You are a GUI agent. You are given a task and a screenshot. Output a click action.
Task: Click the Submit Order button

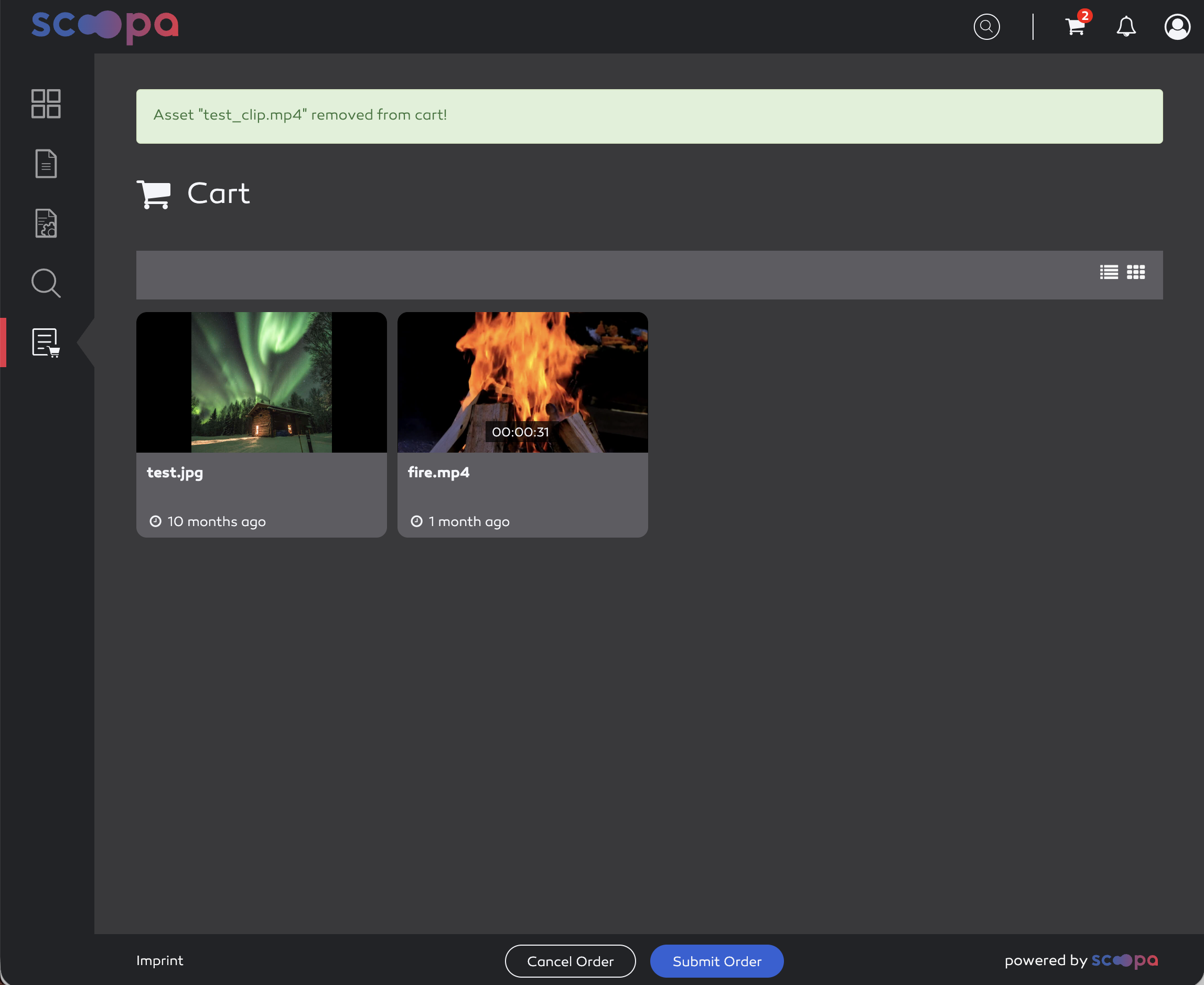coord(717,961)
